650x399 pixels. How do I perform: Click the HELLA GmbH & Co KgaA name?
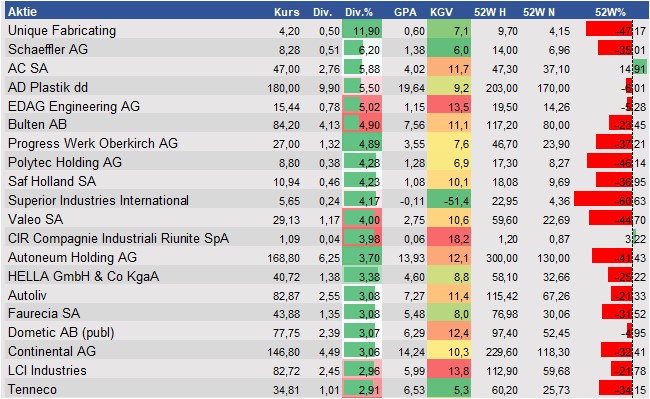(x=83, y=276)
